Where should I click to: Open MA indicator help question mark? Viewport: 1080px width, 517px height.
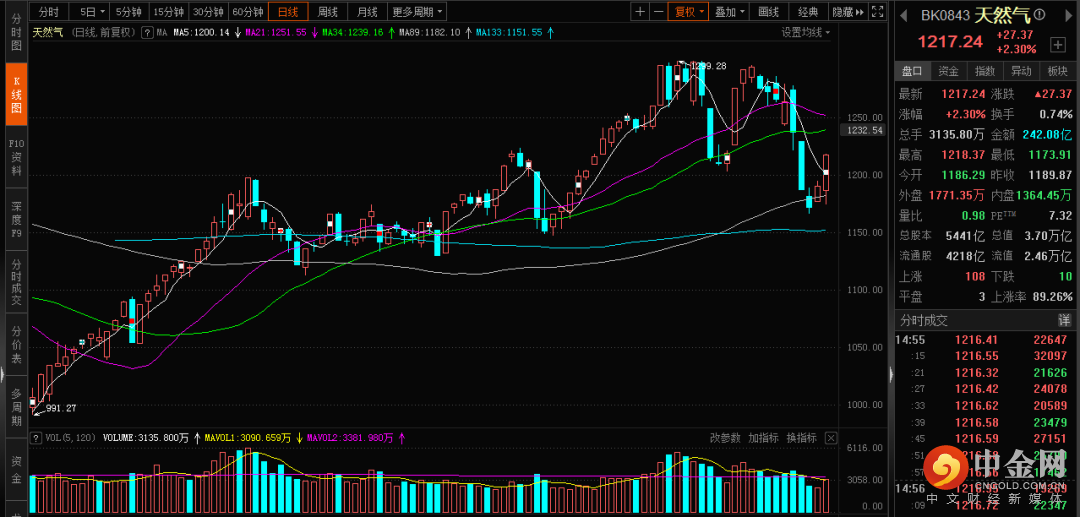tap(147, 32)
